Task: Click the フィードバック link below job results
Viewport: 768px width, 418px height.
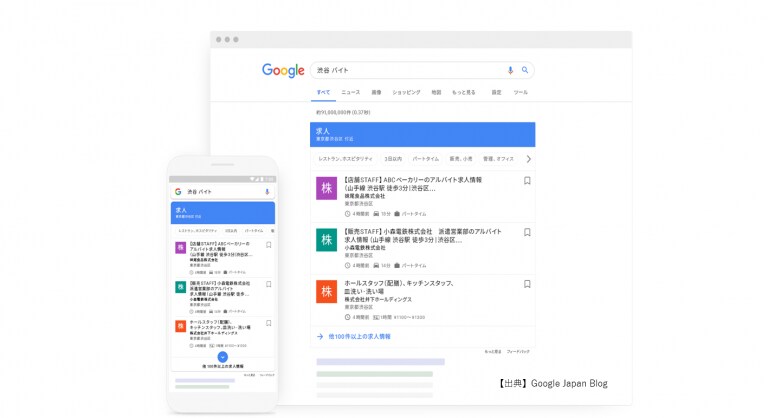Action: (518, 351)
